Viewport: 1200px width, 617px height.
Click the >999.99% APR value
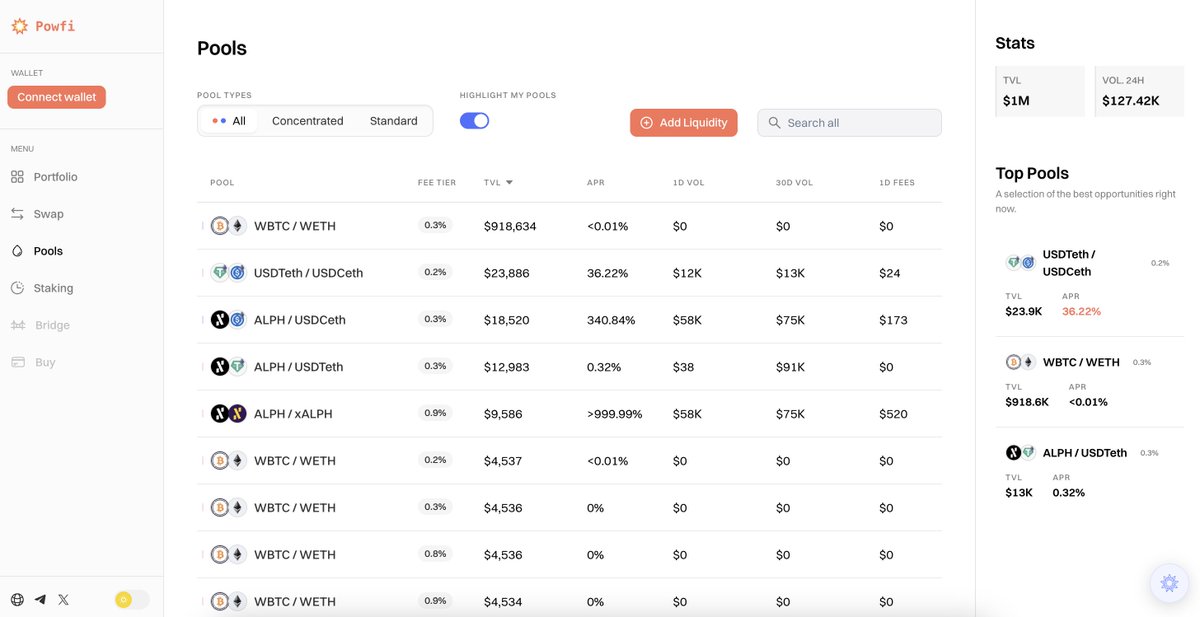pyautogui.click(x=615, y=414)
